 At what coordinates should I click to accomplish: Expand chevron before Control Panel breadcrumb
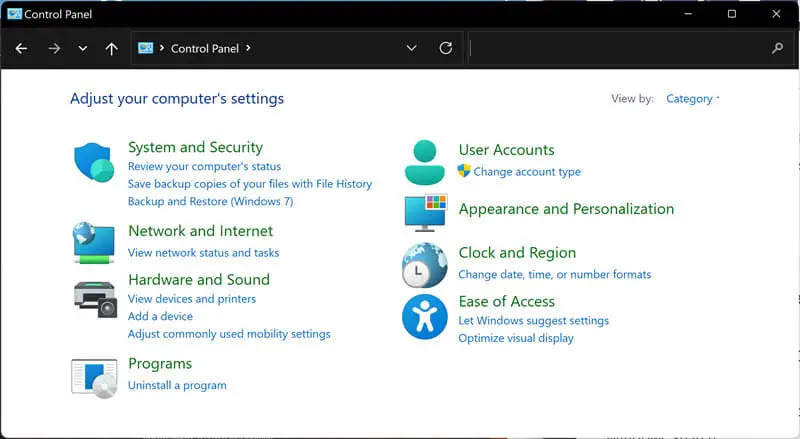[162, 48]
